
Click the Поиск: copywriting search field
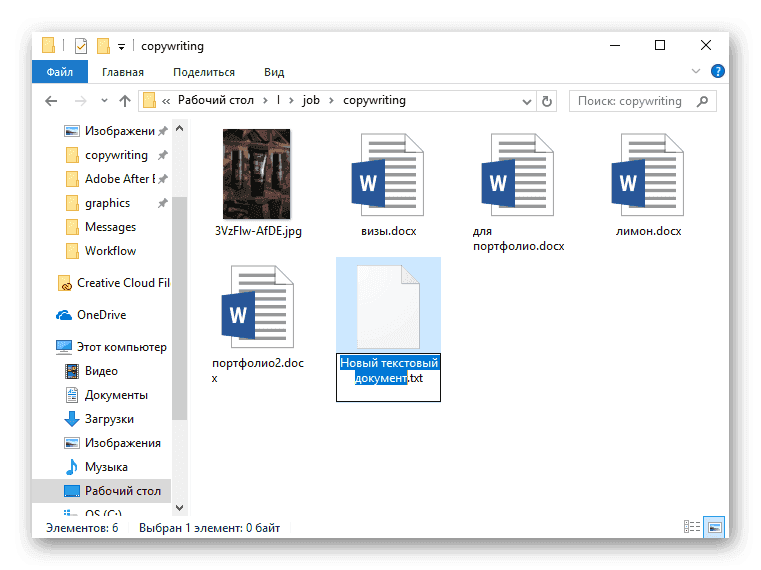point(643,101)
